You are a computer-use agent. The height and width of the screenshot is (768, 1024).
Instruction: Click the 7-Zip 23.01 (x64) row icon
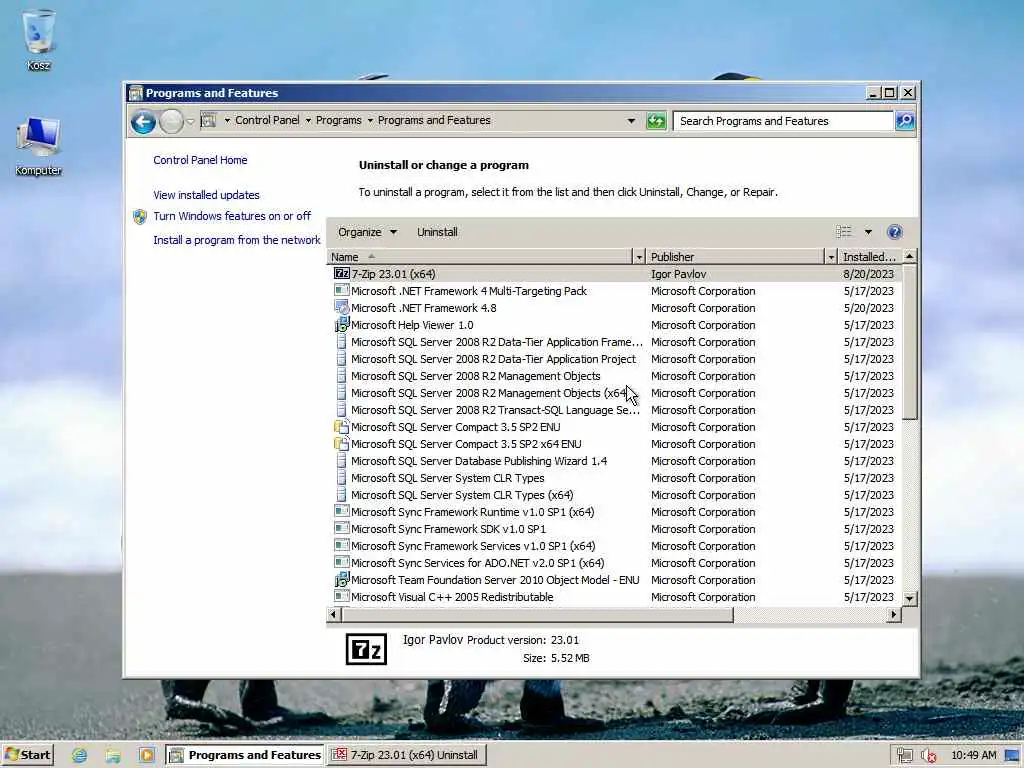[x=342, y=274]
